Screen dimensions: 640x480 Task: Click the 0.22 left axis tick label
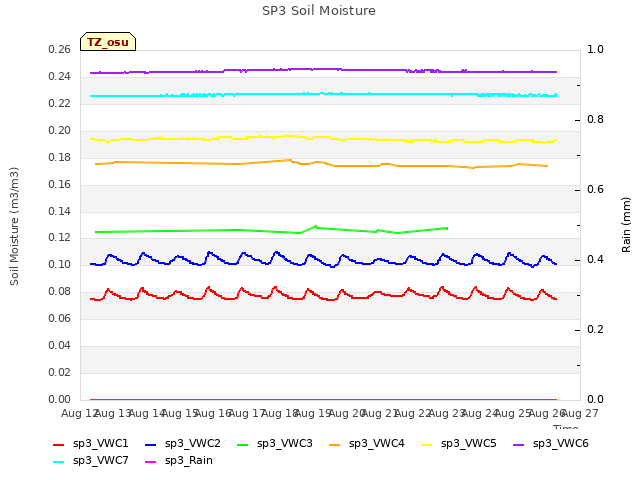tap(59, 103)
